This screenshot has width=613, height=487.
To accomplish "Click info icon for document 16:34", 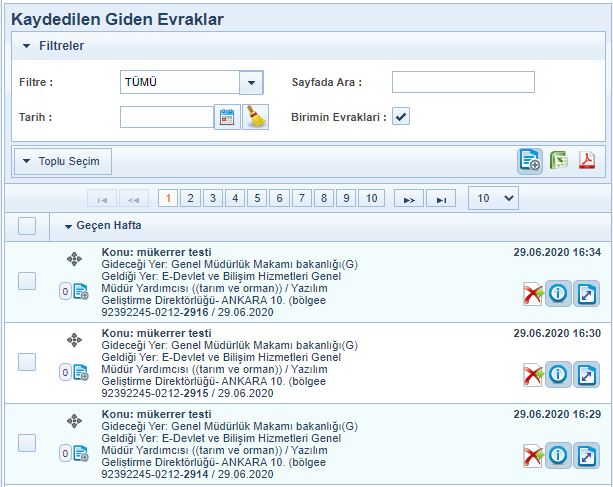I will tap(559, 293).
